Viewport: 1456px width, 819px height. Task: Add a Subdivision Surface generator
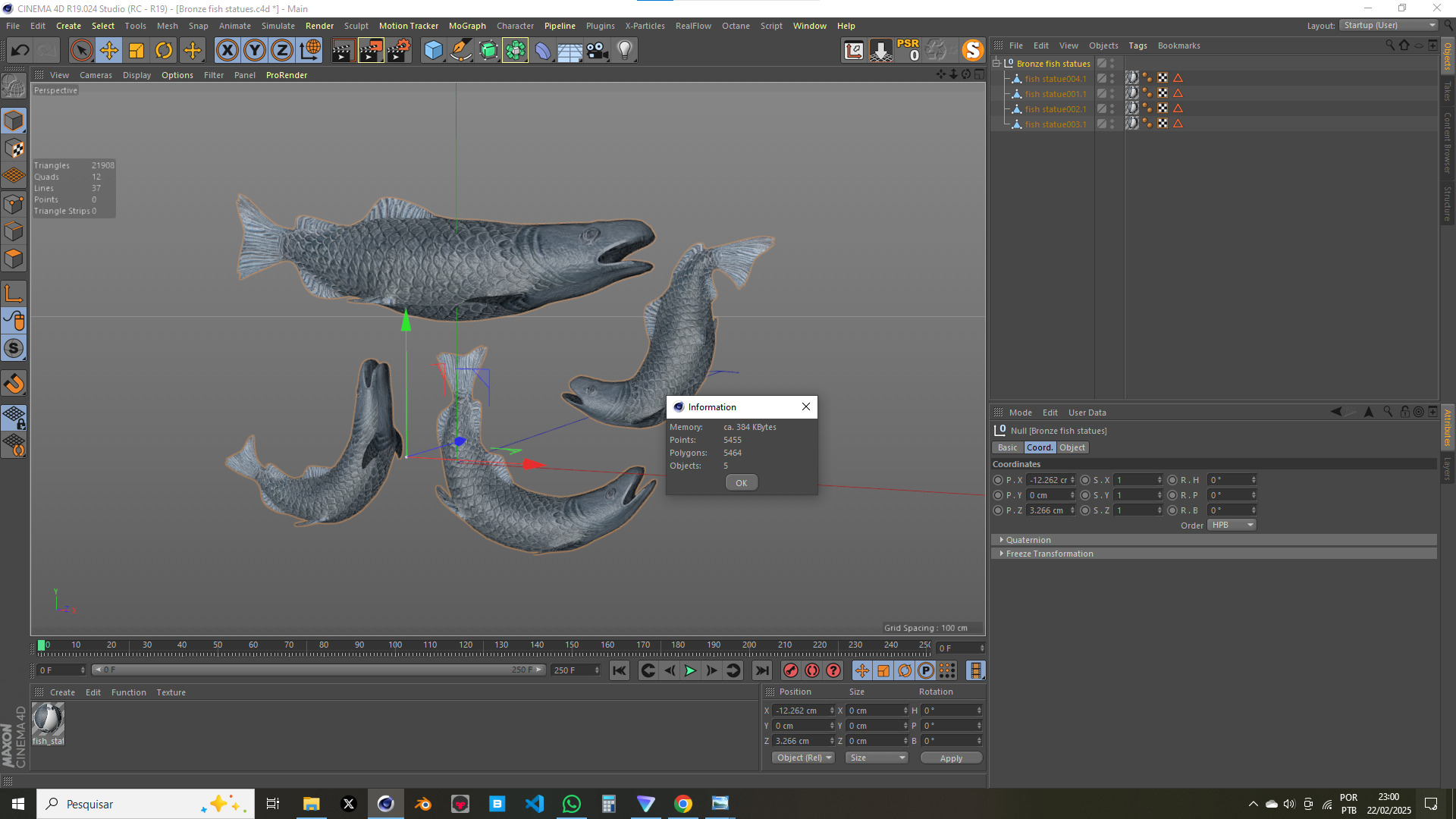tap(488, 51)
